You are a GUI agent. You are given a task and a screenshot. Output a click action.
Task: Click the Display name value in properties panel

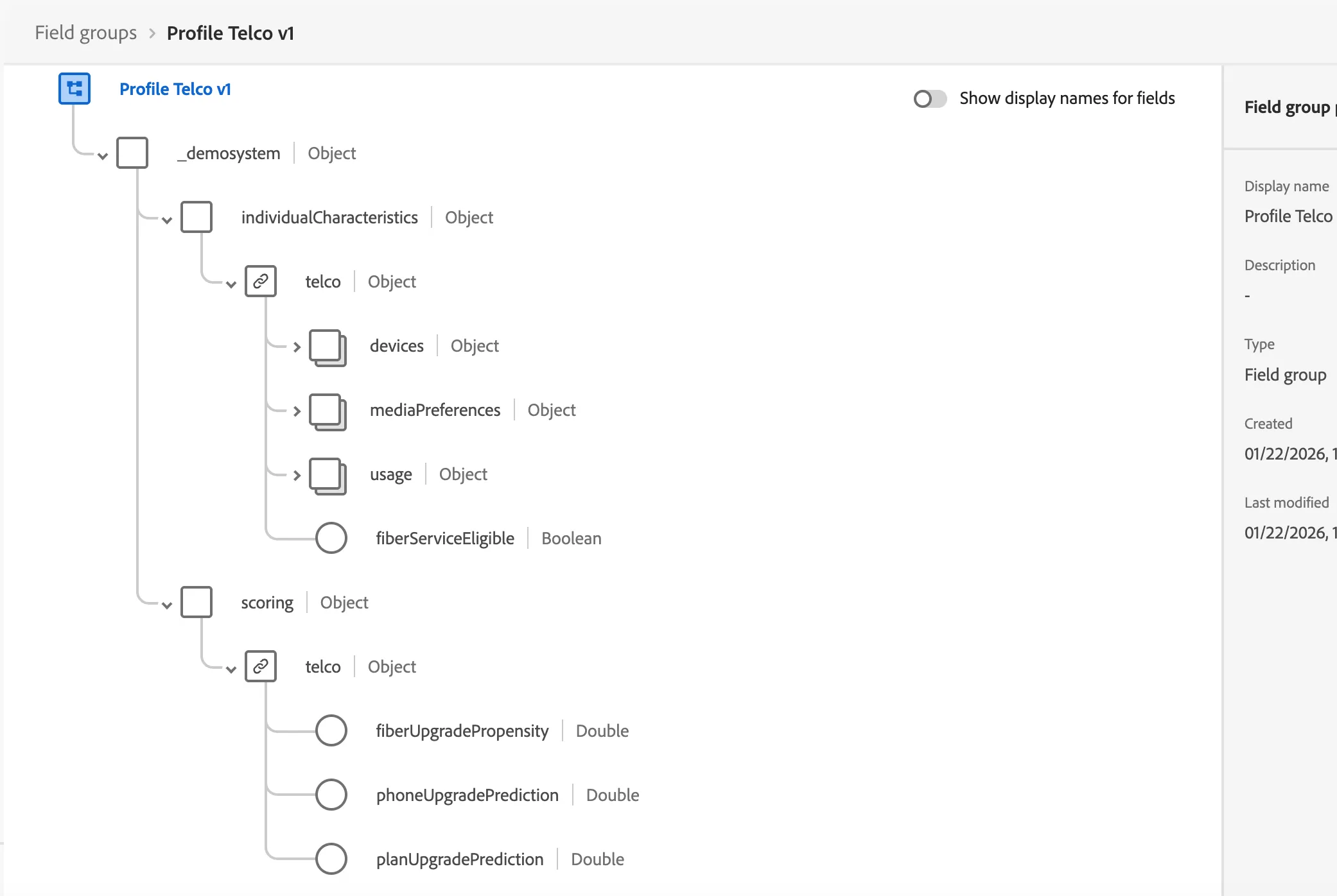[x=1289, y=216]
